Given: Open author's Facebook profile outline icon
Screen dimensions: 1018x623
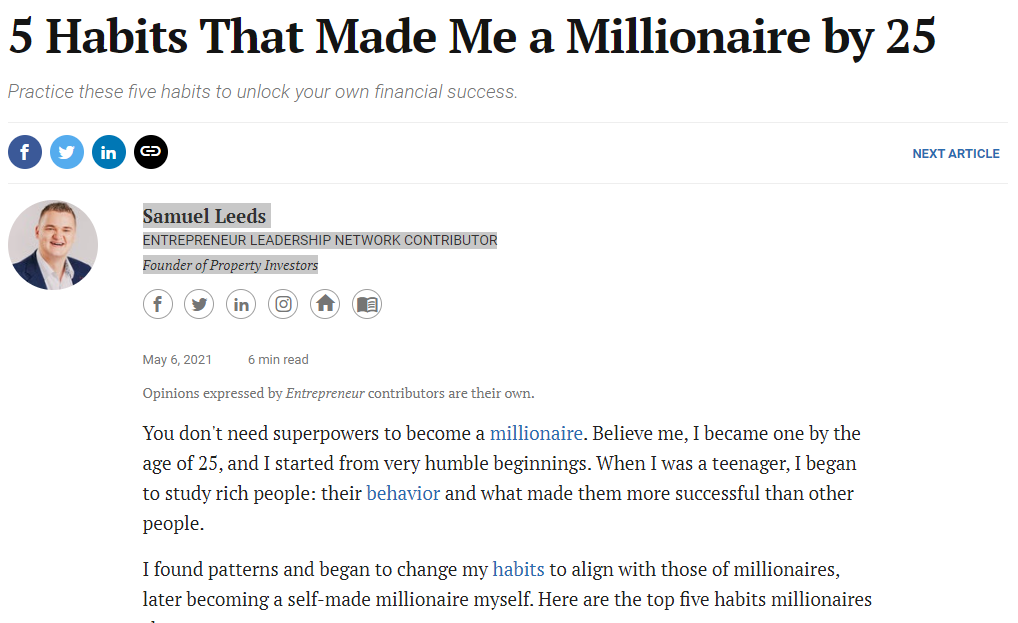Looking at the screenshot, I should coord(158,304).
